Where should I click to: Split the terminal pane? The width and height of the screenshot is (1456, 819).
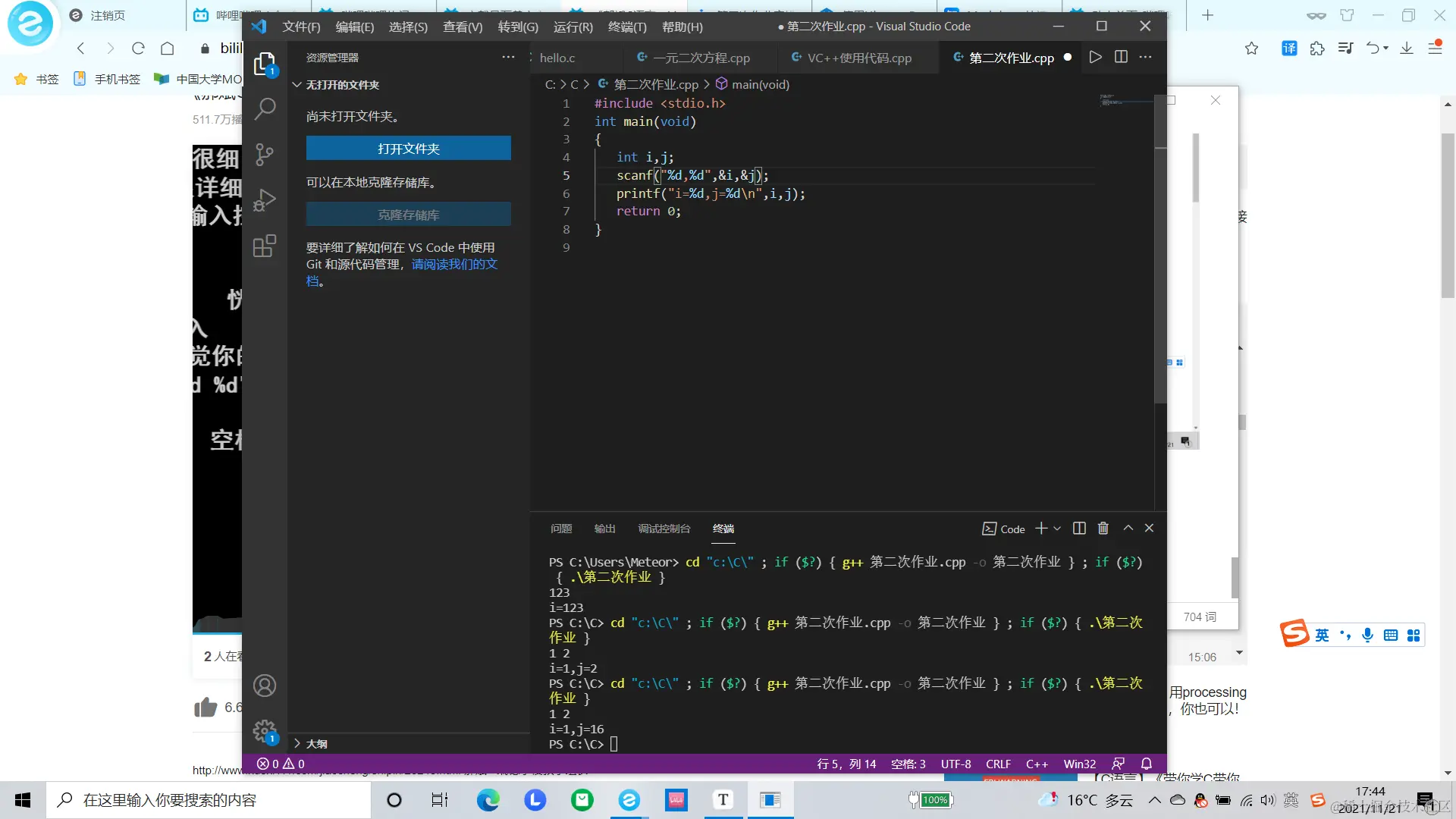1079,529
